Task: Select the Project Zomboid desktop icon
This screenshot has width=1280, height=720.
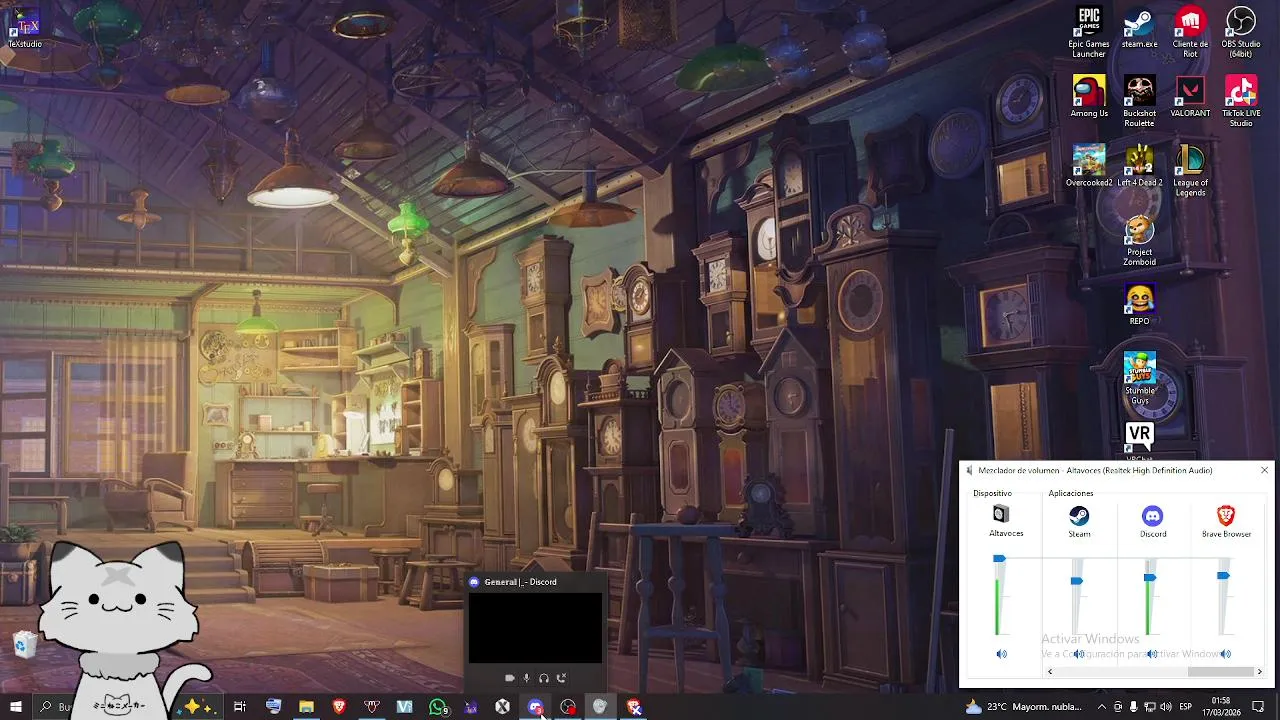Action: coord(1139,241)
